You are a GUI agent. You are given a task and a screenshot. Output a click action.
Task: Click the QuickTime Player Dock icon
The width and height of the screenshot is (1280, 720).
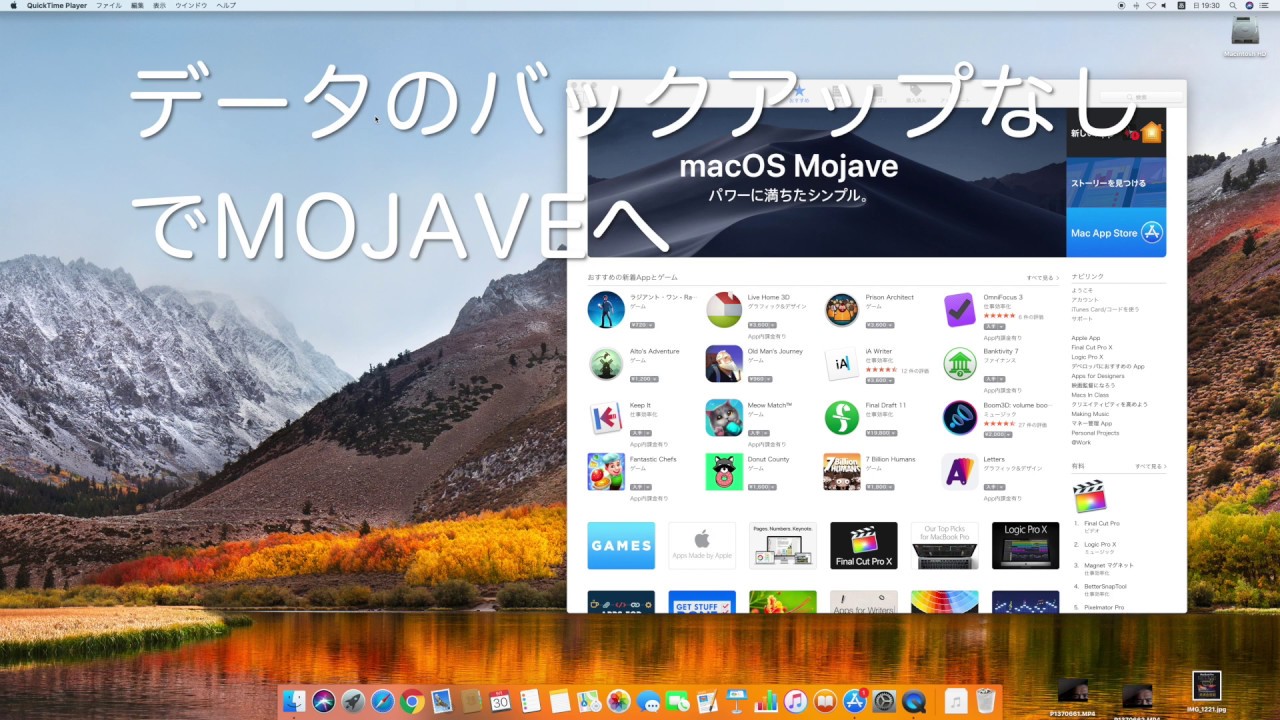(913, 702)
